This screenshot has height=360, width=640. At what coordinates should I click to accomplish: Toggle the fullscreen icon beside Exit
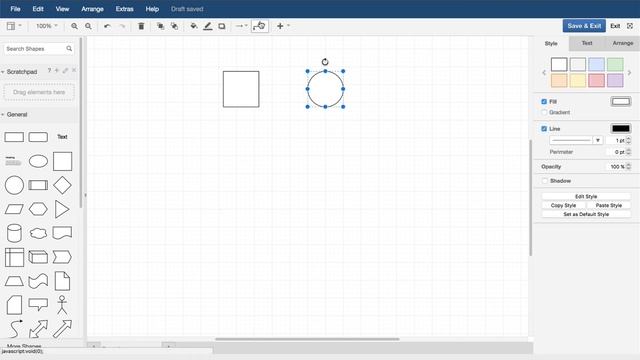(630, 26)
